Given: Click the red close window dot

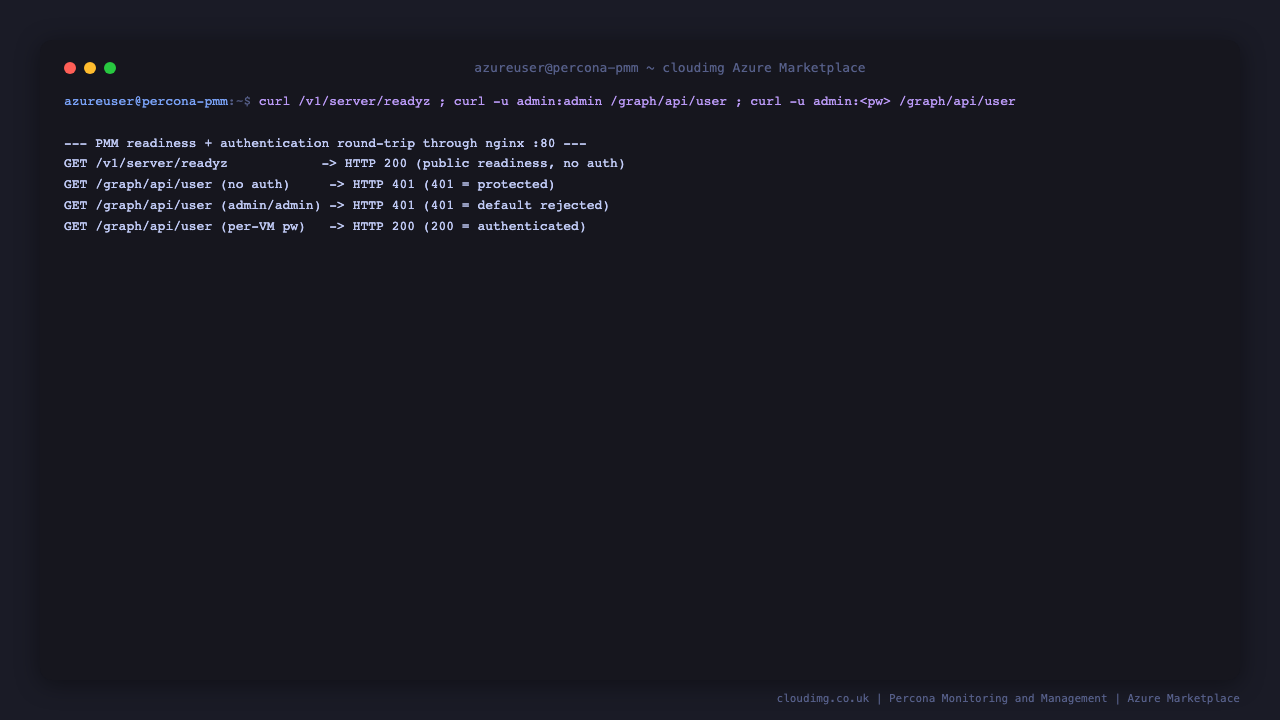Looking at the screenshot, I should [70, 68].
